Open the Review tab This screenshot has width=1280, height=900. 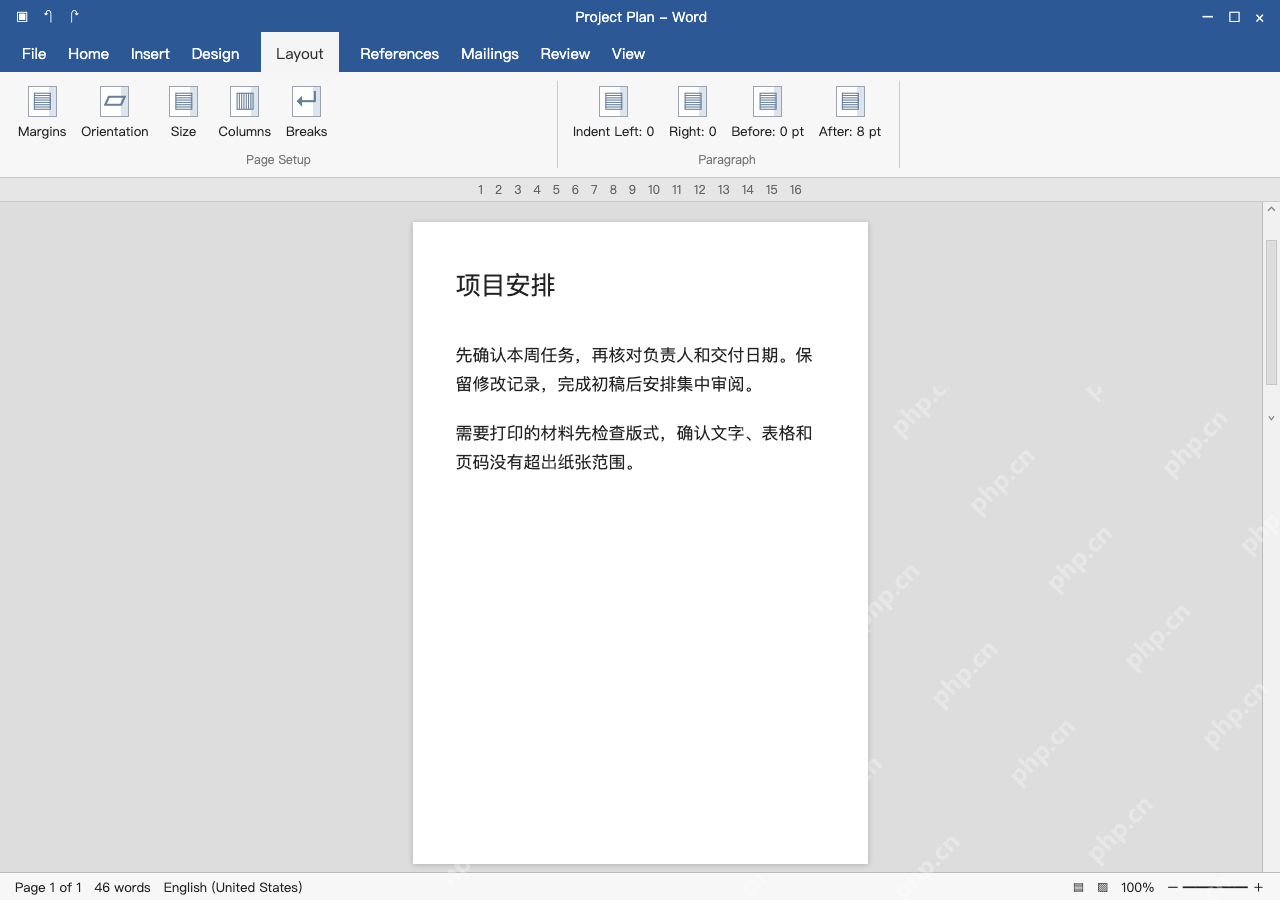point(565,54)
